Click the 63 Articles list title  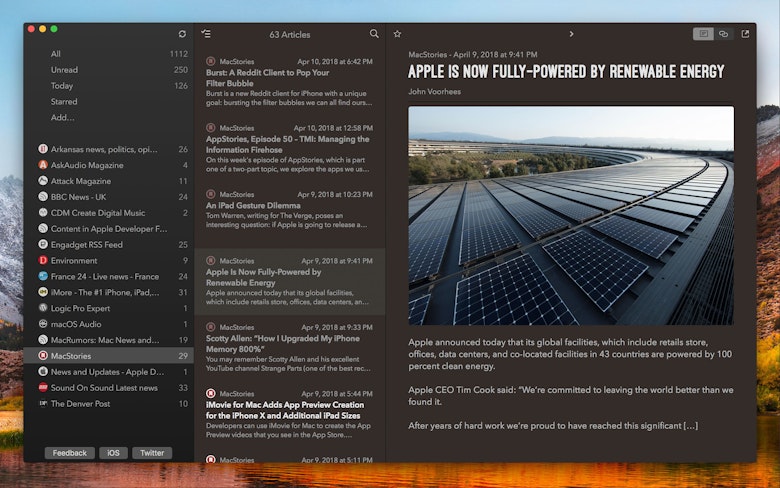pos(290,34)
